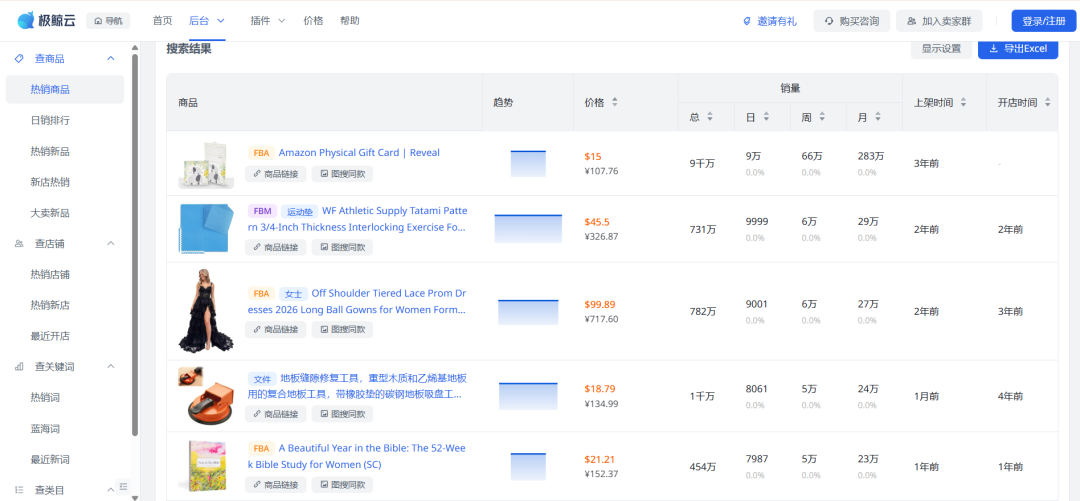Click 图搜同款 for WF Athletic mat
This screenshot has height=501, width=1080.
(x=342, y=247)
